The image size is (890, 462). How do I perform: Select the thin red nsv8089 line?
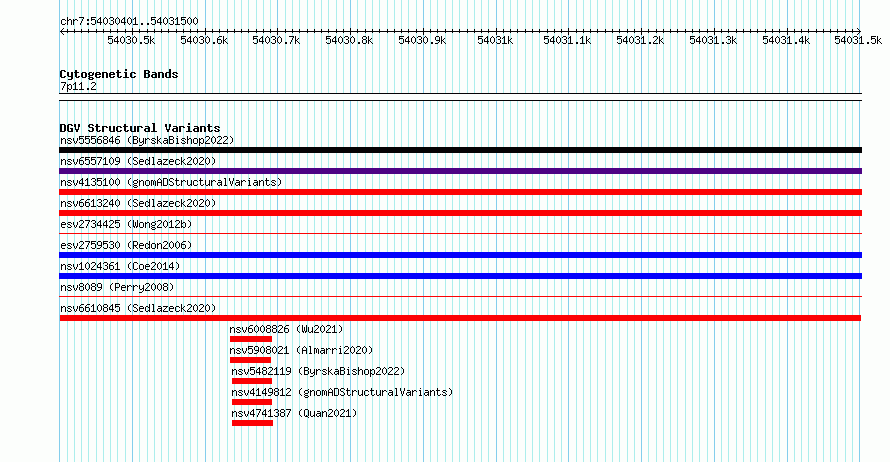point(460,296)
